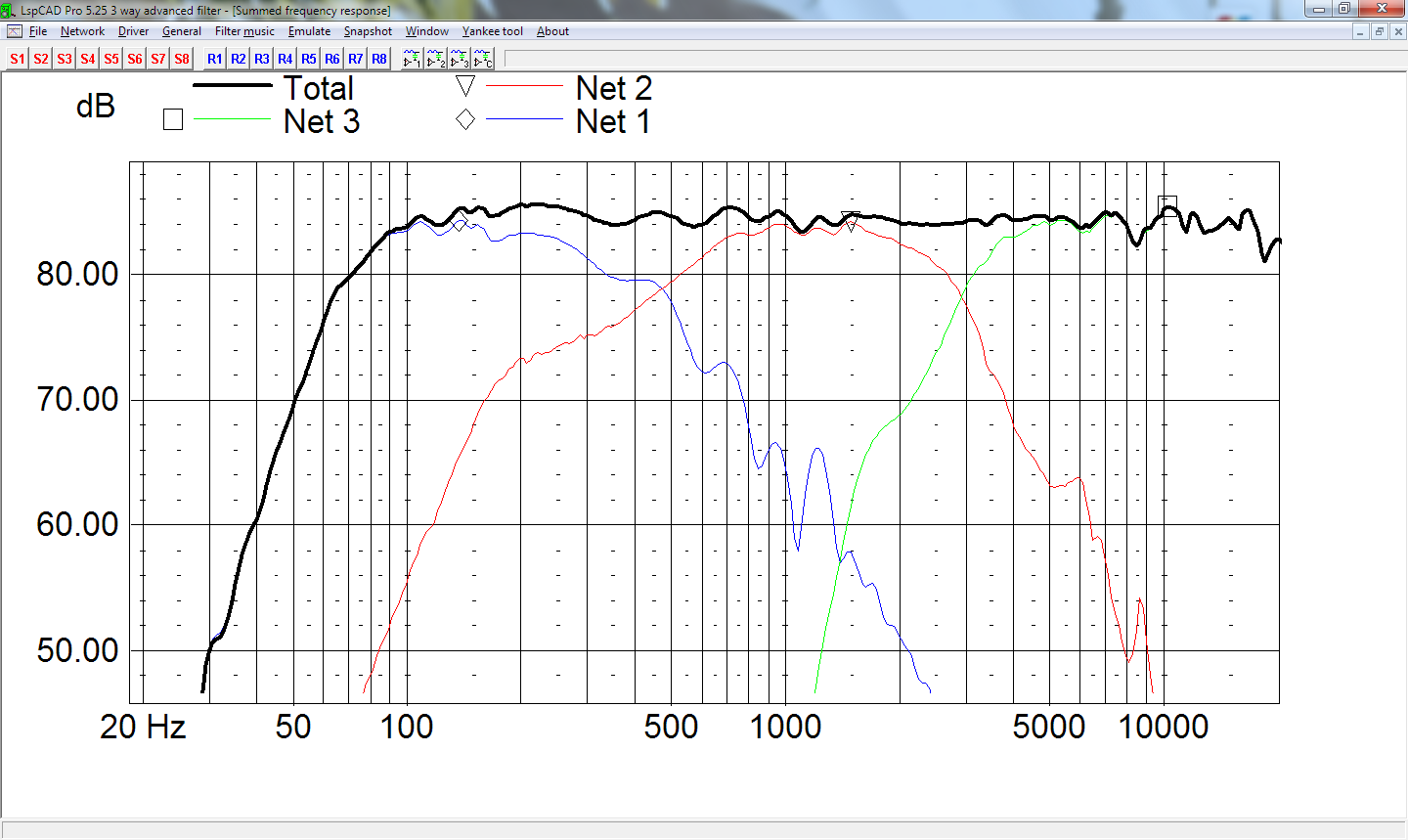Click the S3 snapshot store button
The image size is (1408, 840).
65,59
